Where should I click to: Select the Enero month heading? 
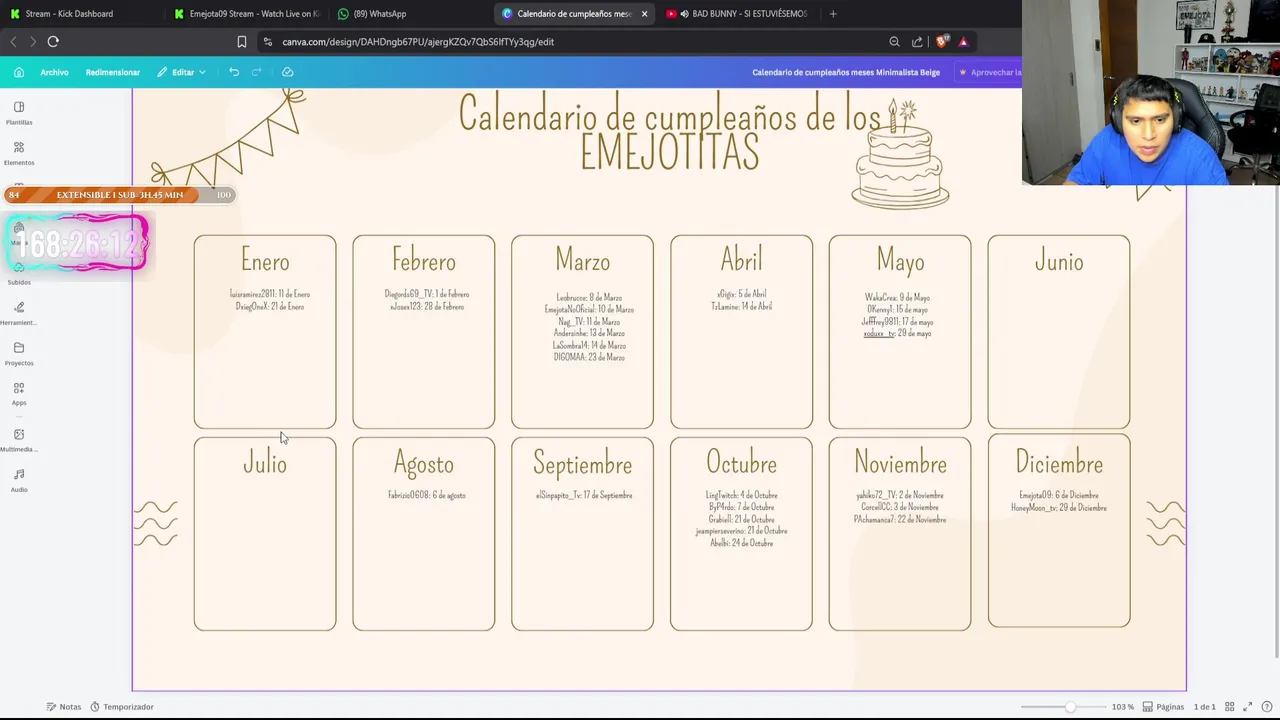click(265, 261)
